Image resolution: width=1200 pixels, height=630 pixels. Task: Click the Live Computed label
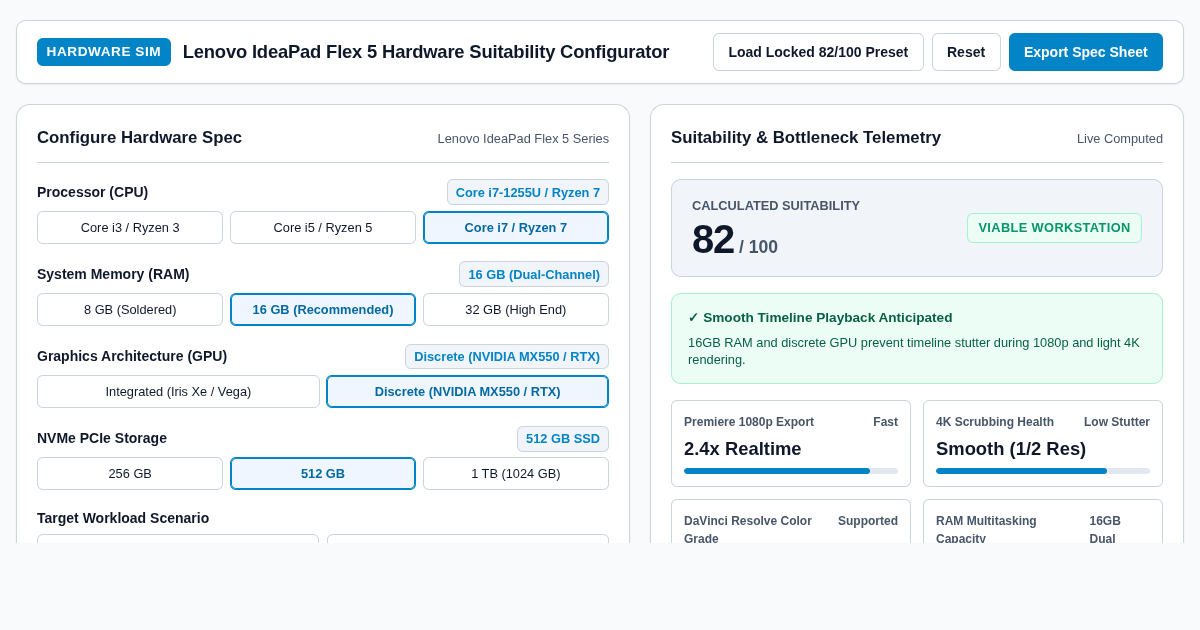[1120, 138]
